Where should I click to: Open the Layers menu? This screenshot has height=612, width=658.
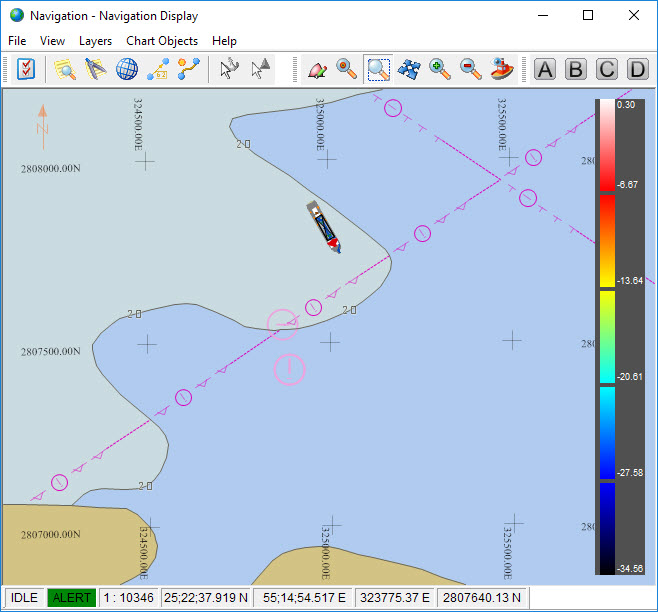[95, 41]
